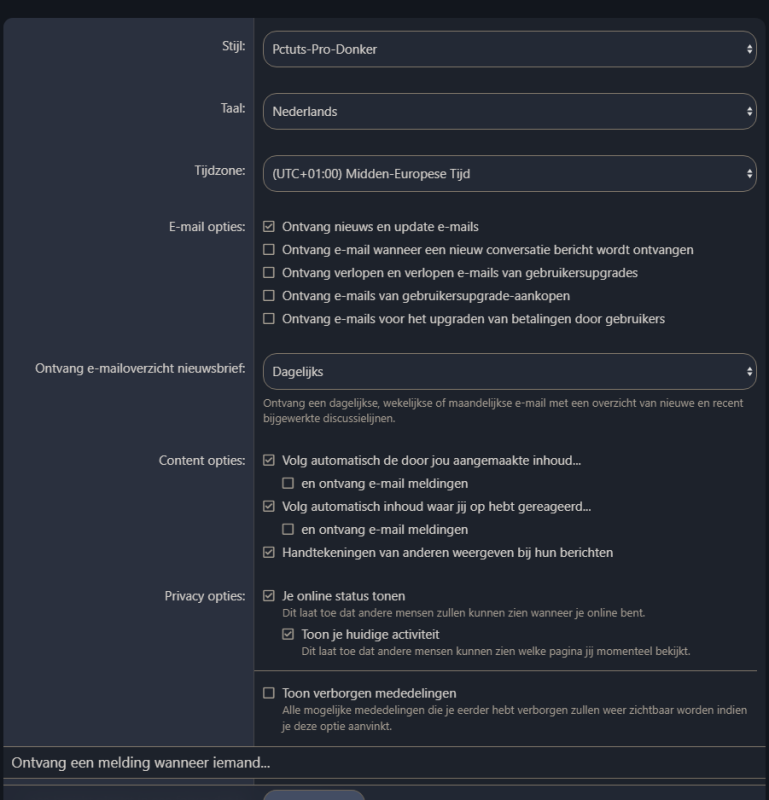Check 'Toon verborgen mededelingen'
769x800 pixels.
[x=269, y=693]
